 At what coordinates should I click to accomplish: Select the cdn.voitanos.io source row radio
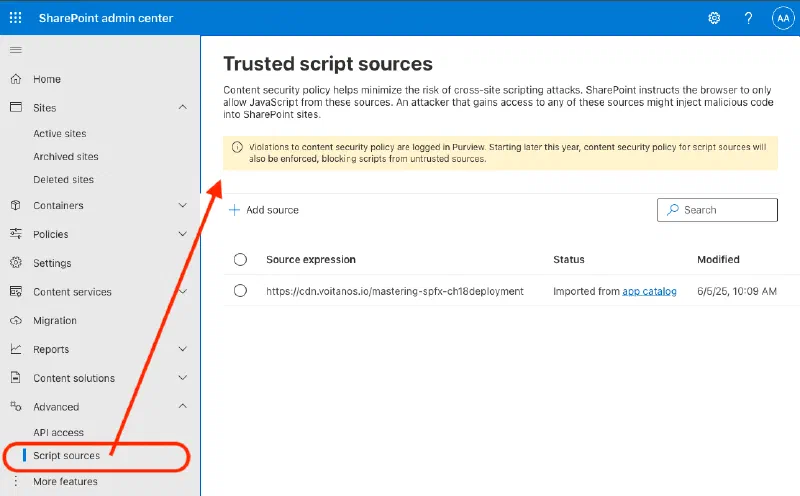pyautogui.click(x=240, y=291)
